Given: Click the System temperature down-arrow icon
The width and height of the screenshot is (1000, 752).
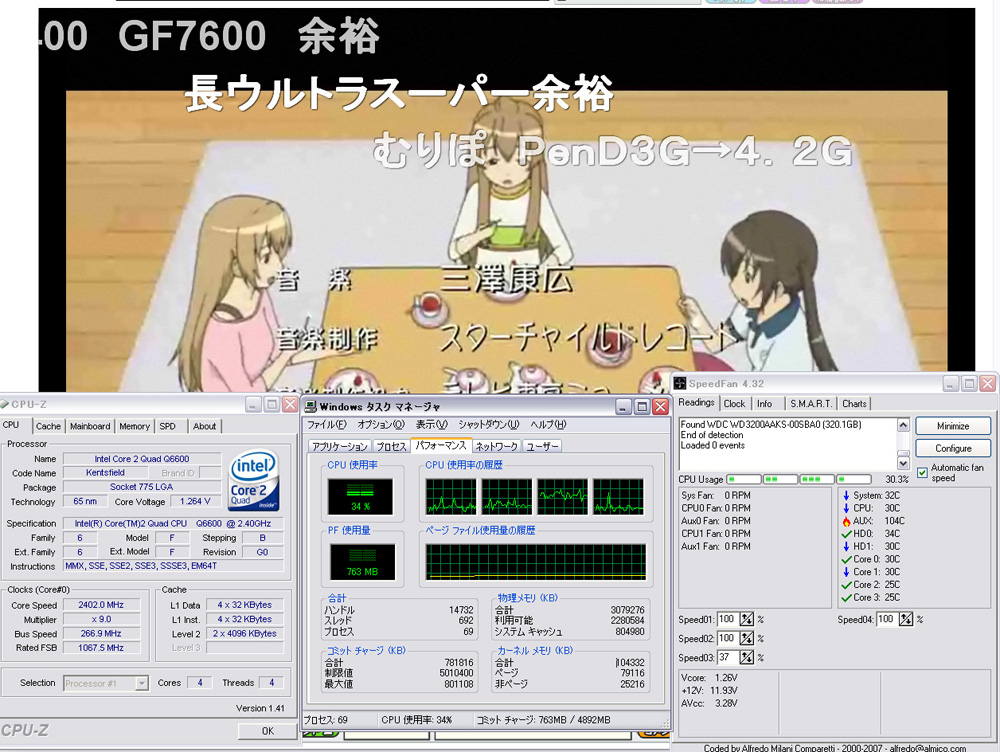Looking at the screenshot, I should pos(846,496).
